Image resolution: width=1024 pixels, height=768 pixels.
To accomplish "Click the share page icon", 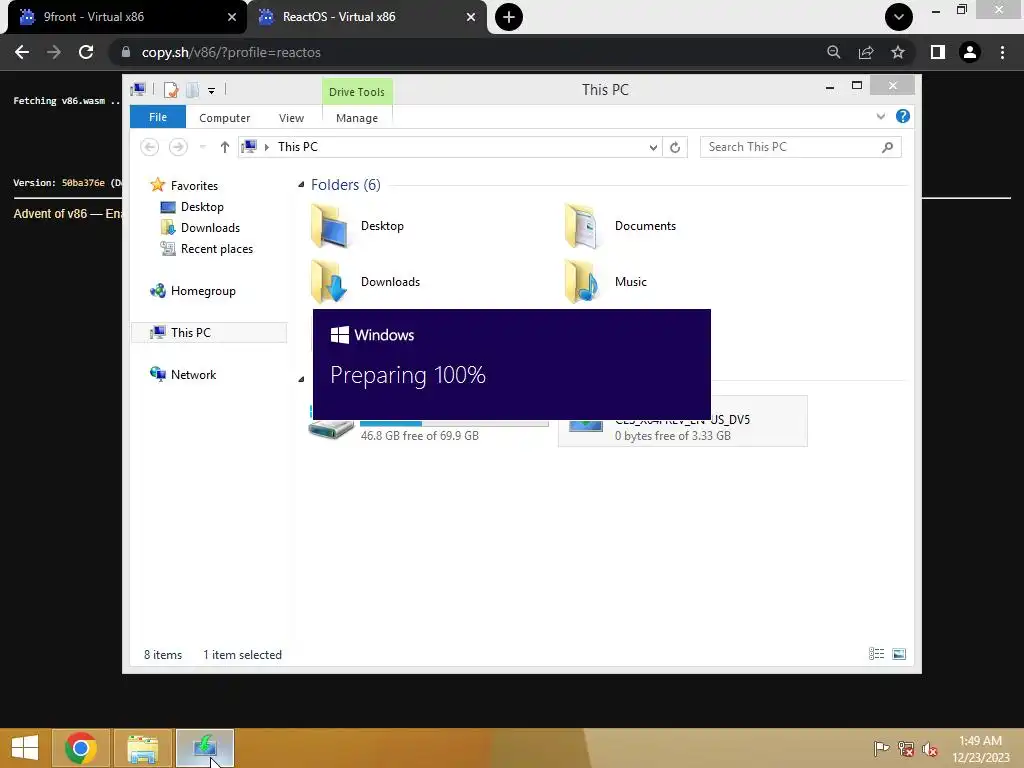I will click(x=866, y=52).
